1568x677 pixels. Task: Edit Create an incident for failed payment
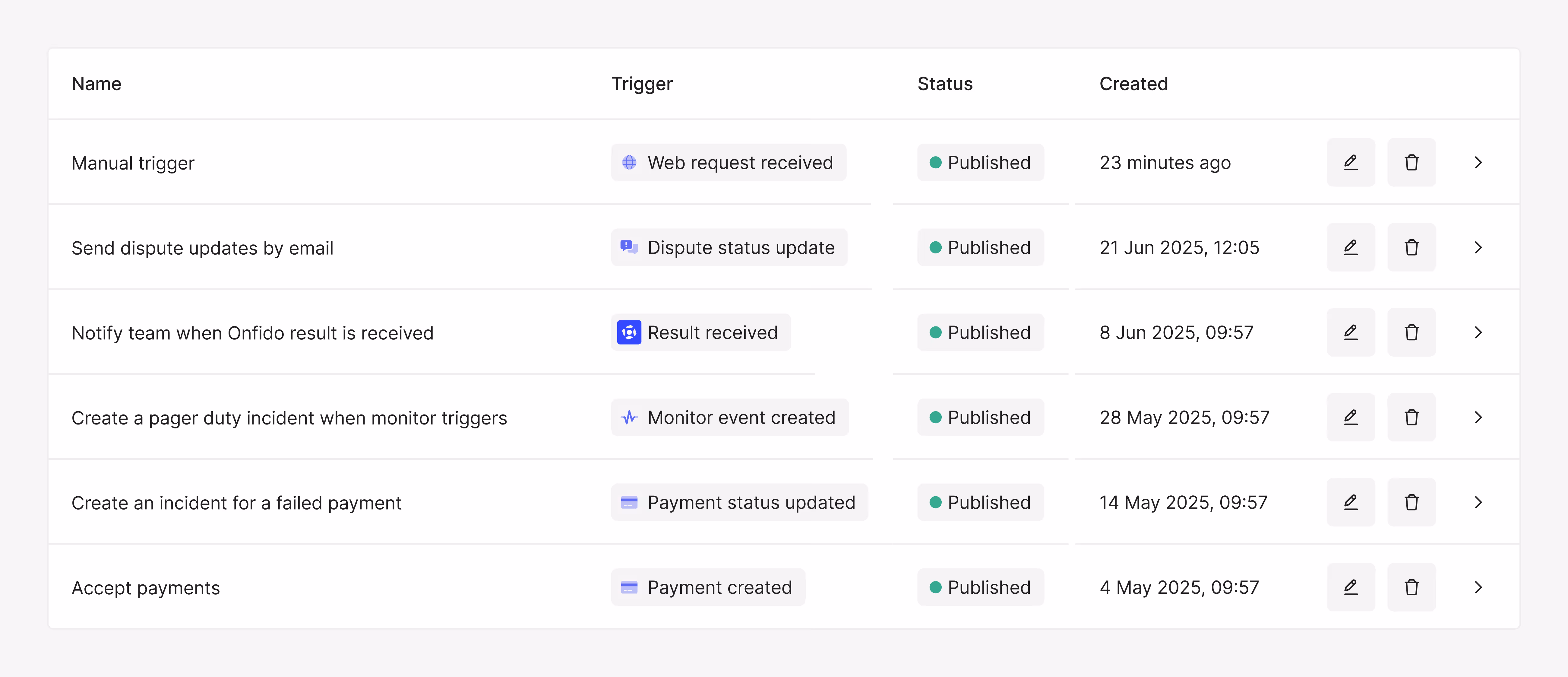(1351, 502)
